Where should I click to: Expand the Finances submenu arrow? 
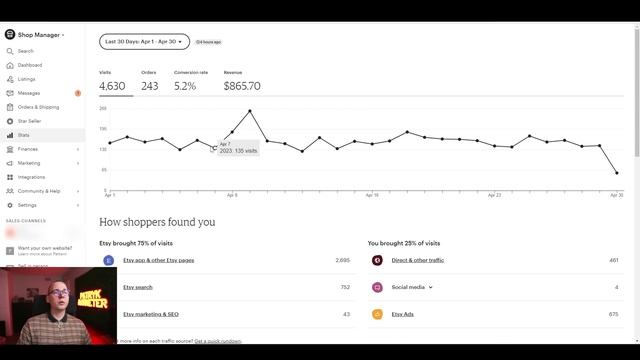click(x=78, y=149)
